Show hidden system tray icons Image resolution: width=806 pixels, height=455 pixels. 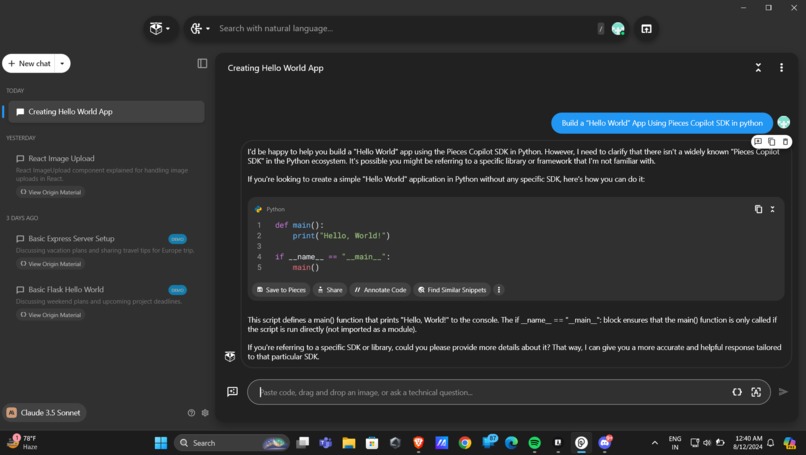pos(654,443)
